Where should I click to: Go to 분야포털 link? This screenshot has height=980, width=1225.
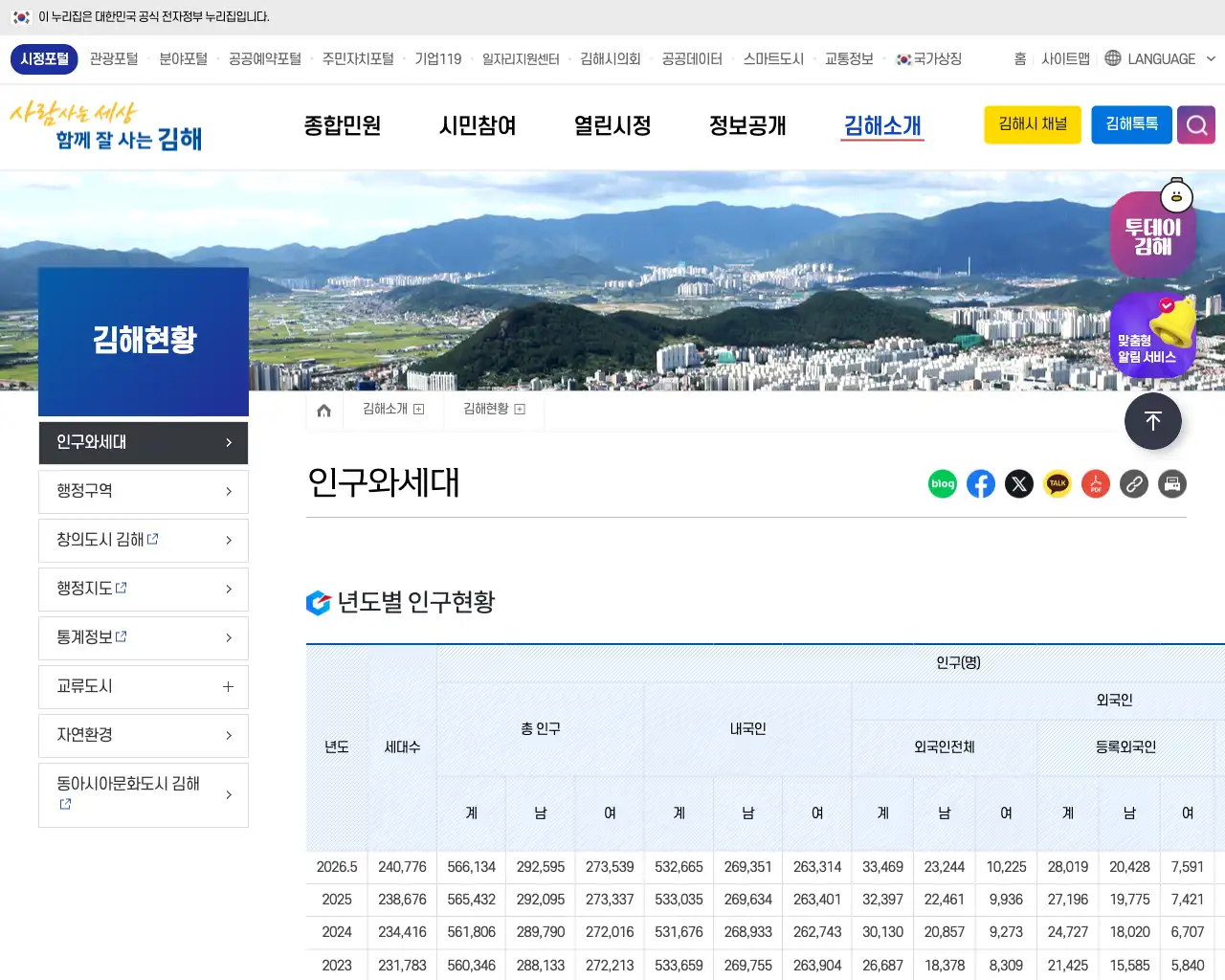click(x=183, y=59)
